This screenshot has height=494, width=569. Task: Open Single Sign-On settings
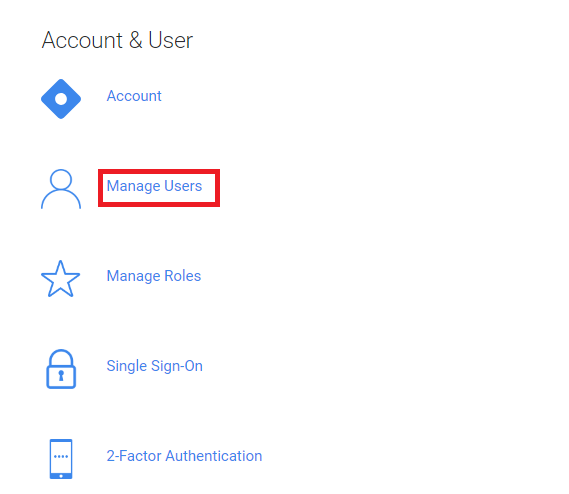pyautogui.click(x=155, y=366)
